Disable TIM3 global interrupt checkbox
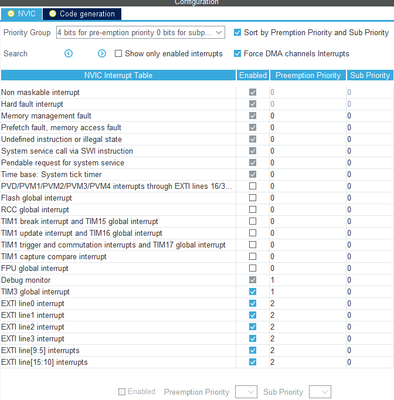This screenshot has width=394, height=400. click(253, 292)
